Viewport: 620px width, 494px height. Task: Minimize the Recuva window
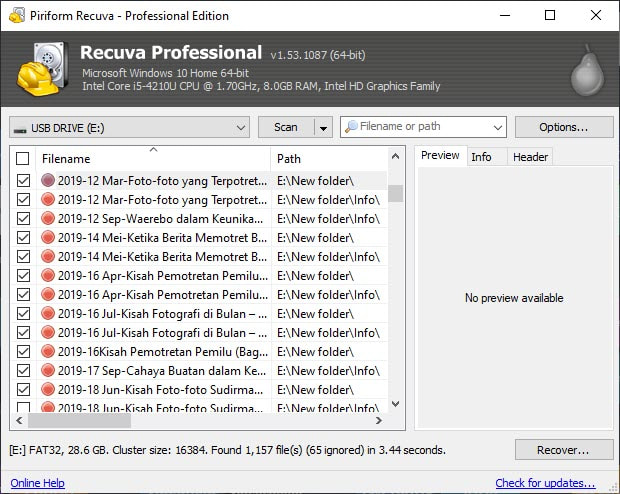(505, 15)
